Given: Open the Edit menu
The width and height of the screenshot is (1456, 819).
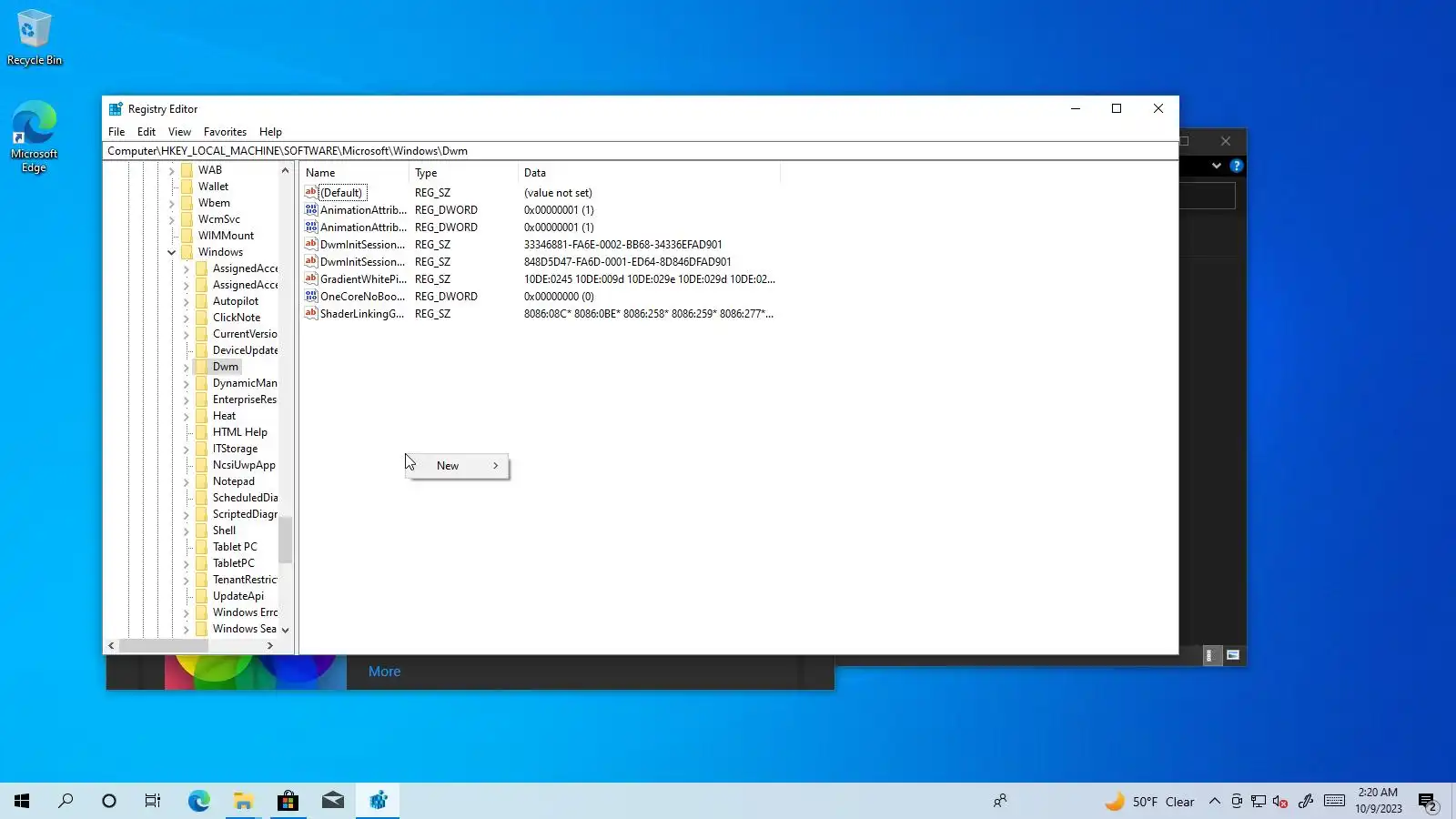Looking at the screenshot, I should [x=147, y=132].
